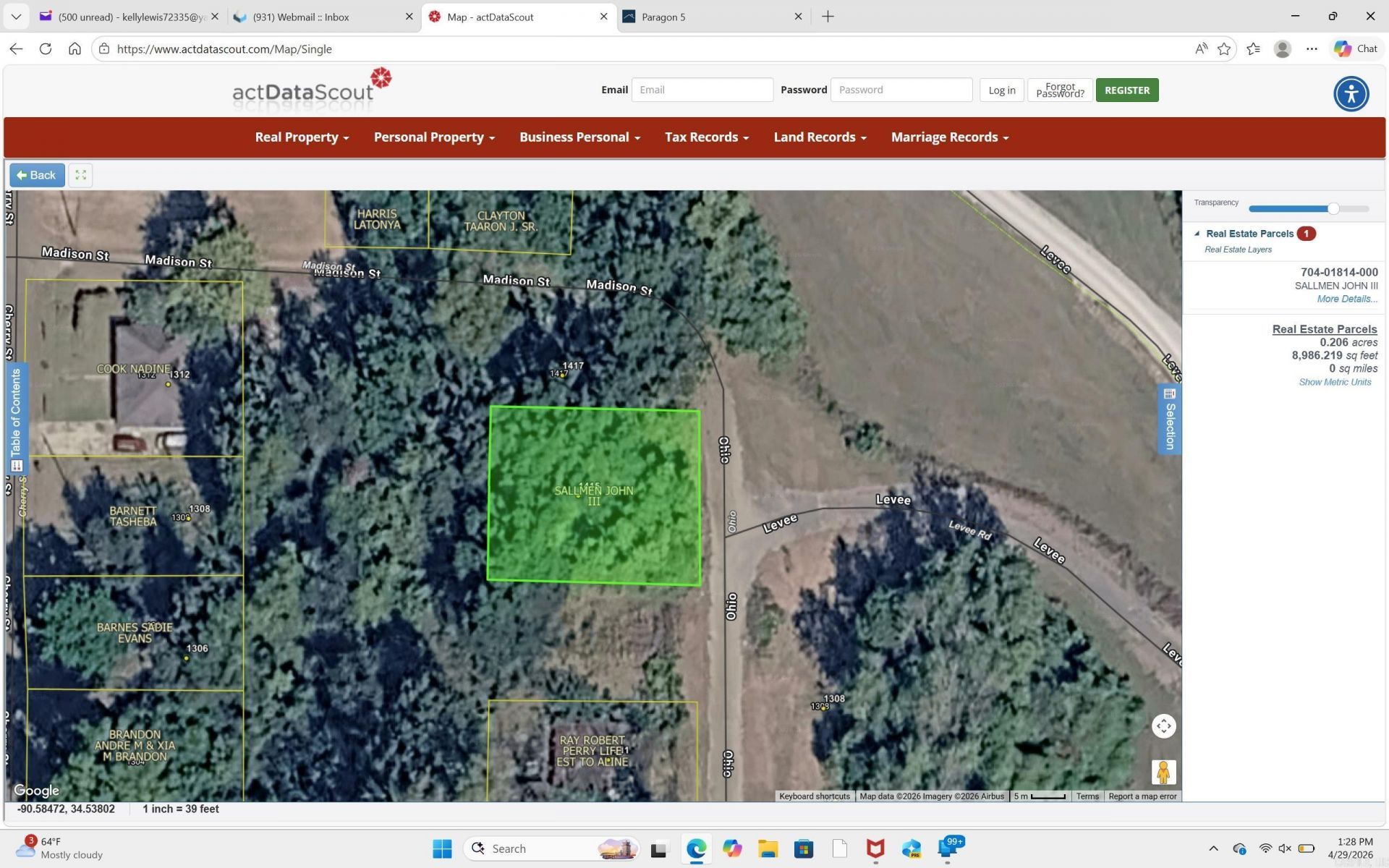Adjust the Transparency slider handle
Viewport: 1389px width, 868px height.
(1333, 208)
